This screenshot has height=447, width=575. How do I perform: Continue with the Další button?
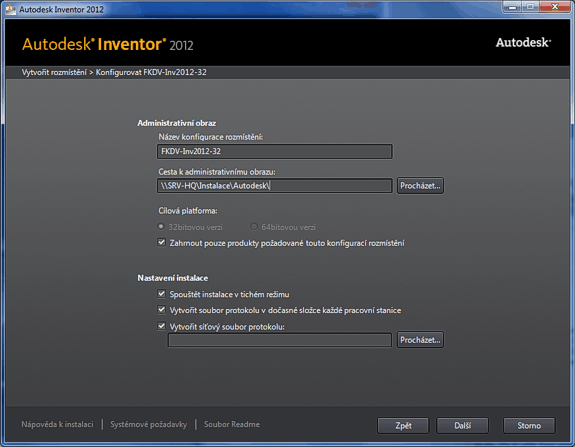pyautogui.click(x=462, y=426)
